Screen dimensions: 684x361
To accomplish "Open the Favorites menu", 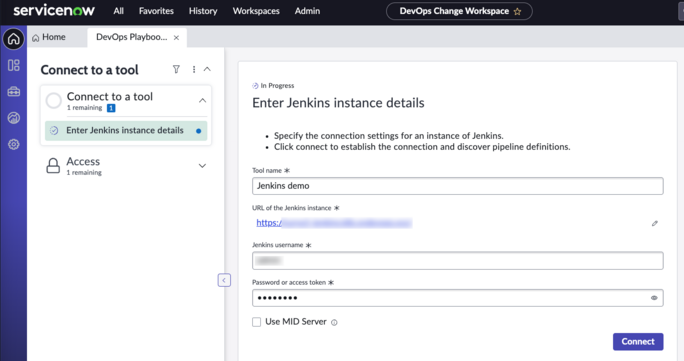I will pos(156,11).
